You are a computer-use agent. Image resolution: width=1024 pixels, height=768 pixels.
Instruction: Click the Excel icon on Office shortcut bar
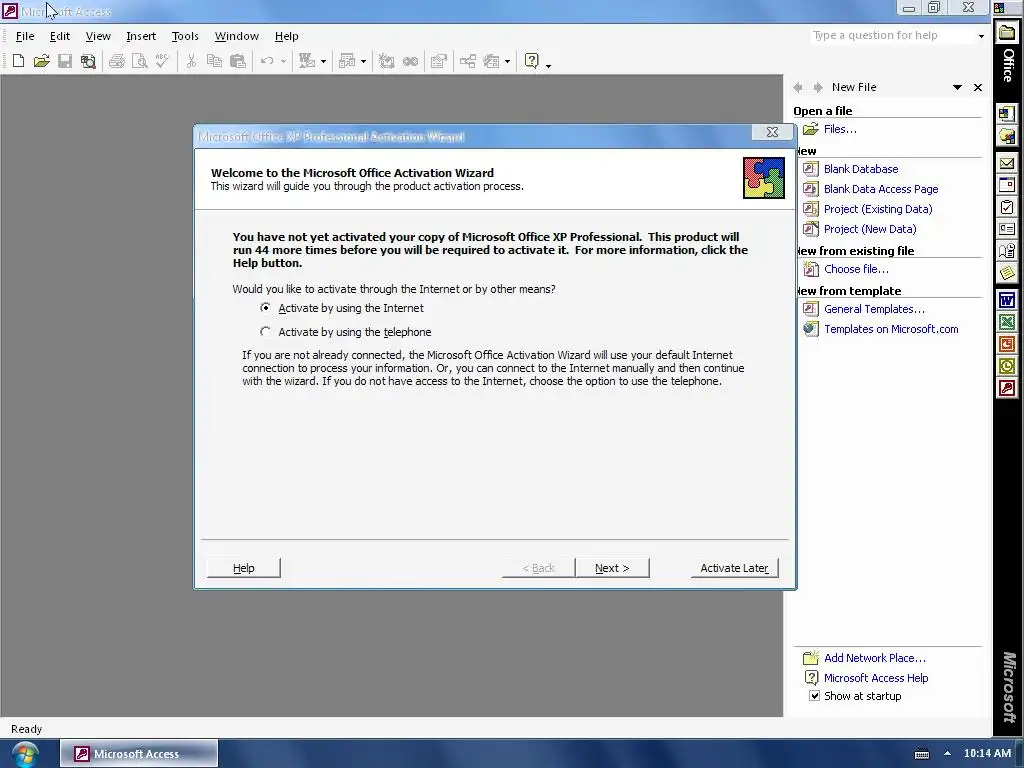(x=1007, y=322)
